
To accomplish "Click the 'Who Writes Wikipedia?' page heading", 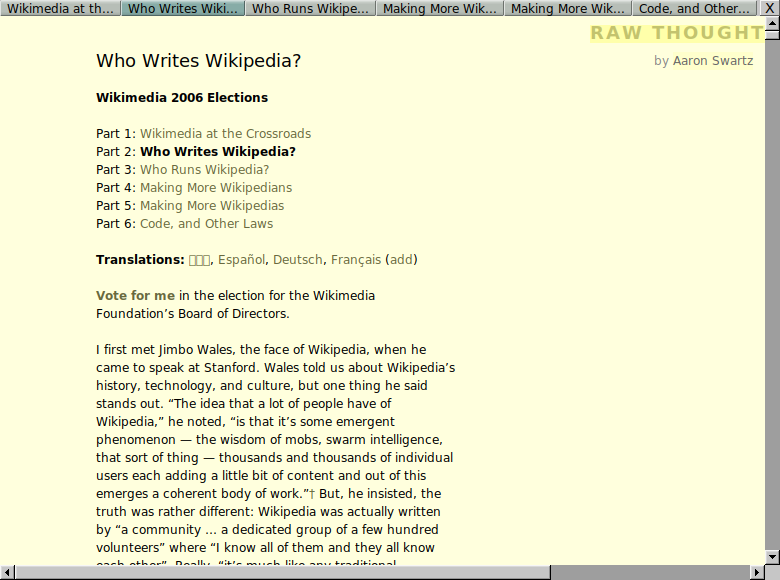I will (198, 61).
